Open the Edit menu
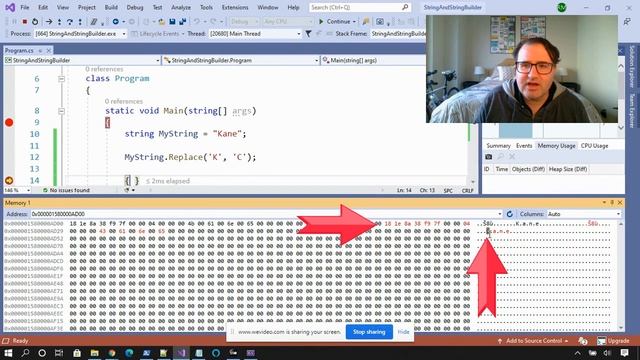The image size is (640, 360). tap(43, 7)
